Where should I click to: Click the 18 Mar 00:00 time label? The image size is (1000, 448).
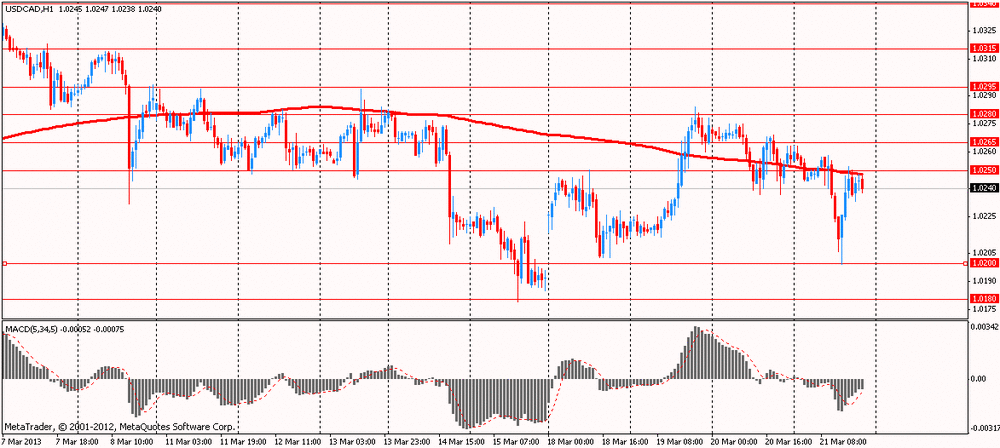click(x=572, y=441)
